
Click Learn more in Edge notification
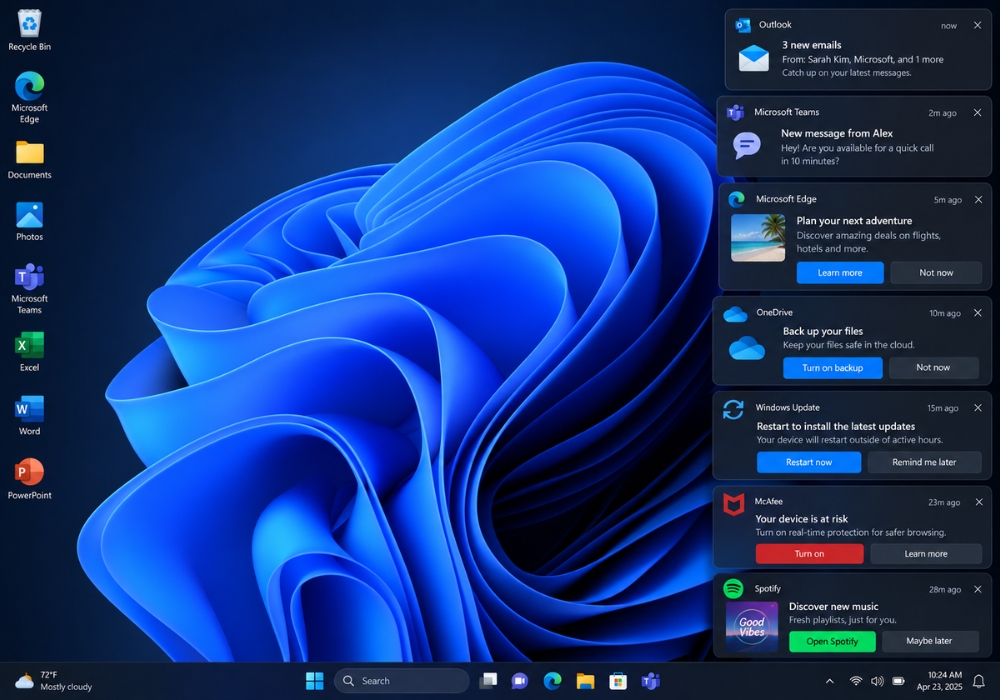click(840, 272)
